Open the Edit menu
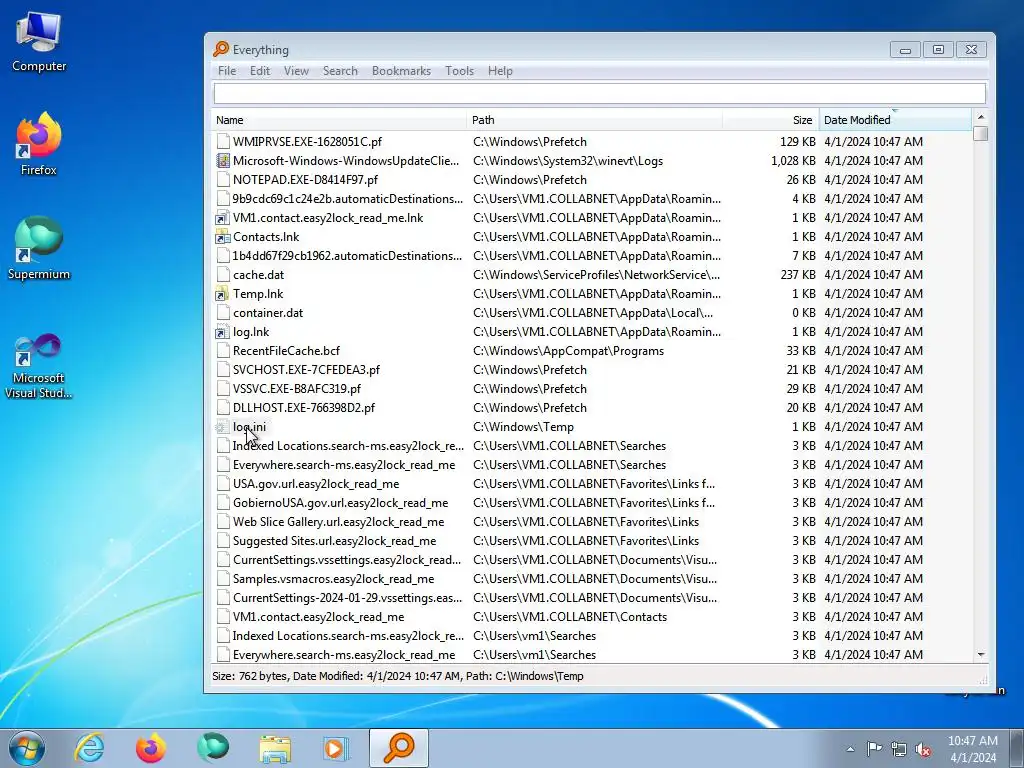Screen dimensions: 1024x768 tap(259, 71)
